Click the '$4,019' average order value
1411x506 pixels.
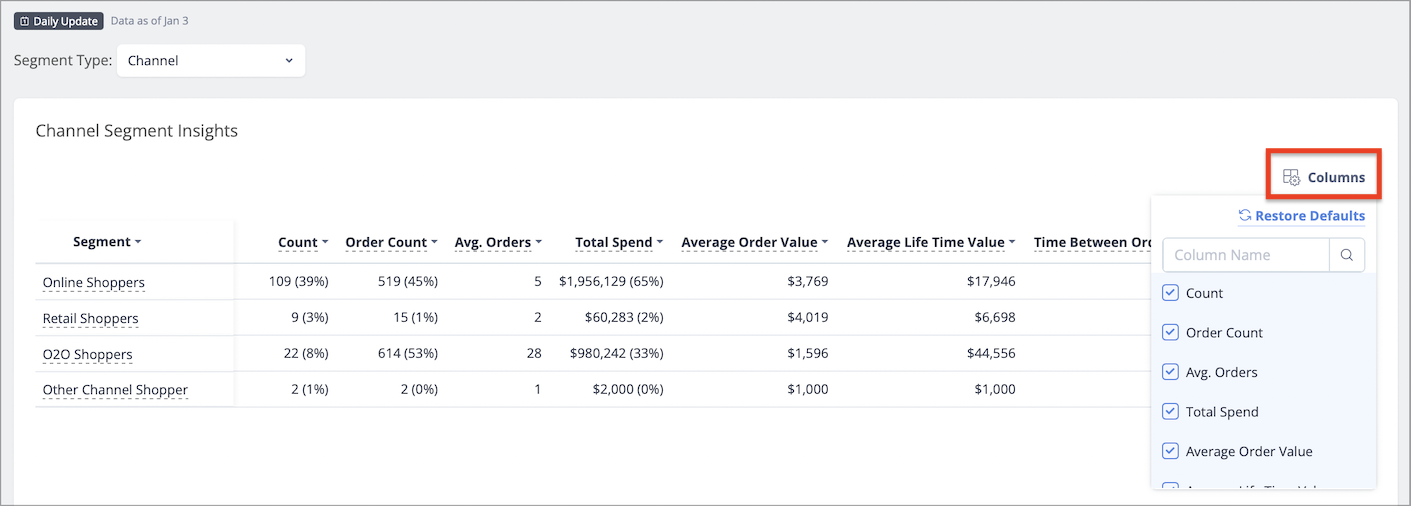pyautogui.click(x=808, y=317)
